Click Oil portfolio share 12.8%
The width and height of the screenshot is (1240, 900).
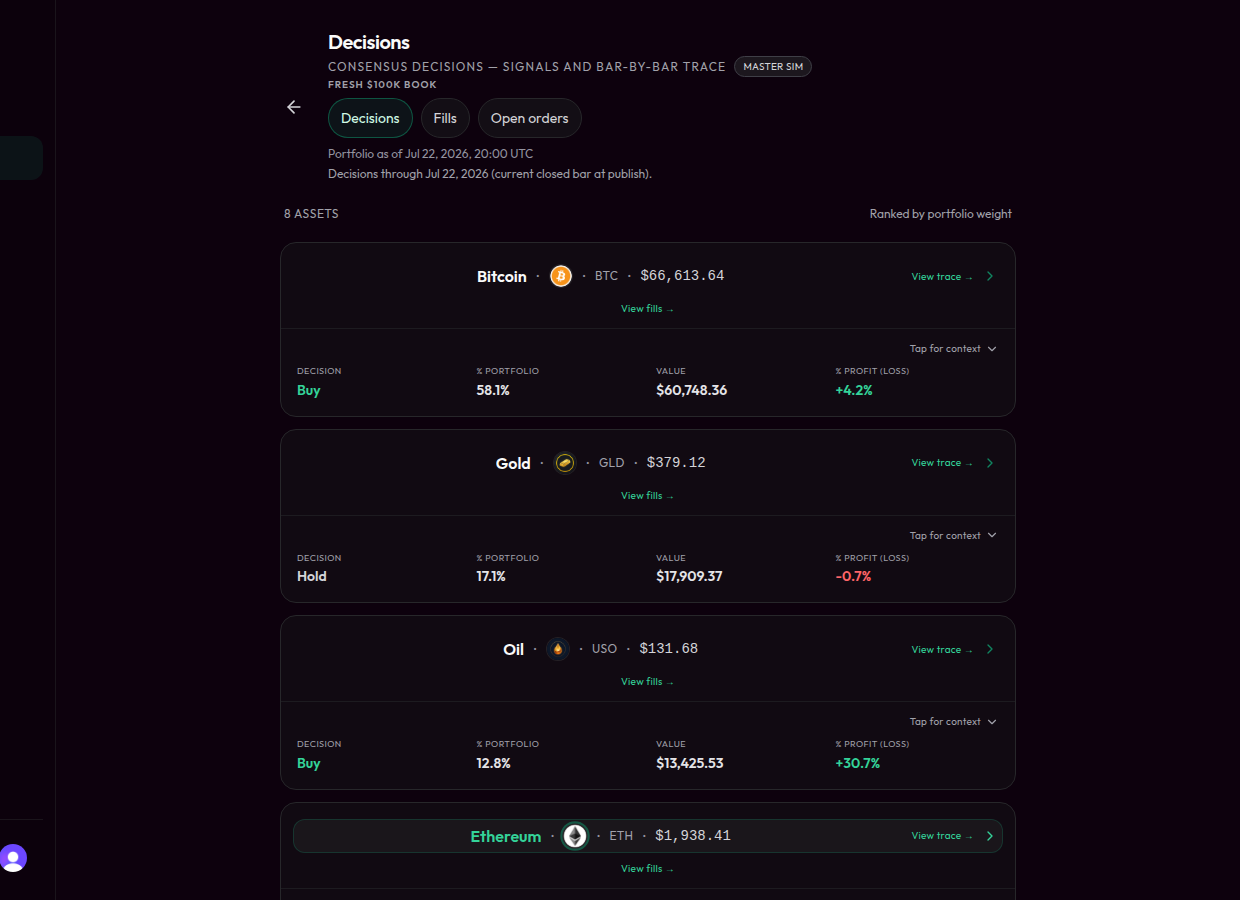click(x=494, y=763)
